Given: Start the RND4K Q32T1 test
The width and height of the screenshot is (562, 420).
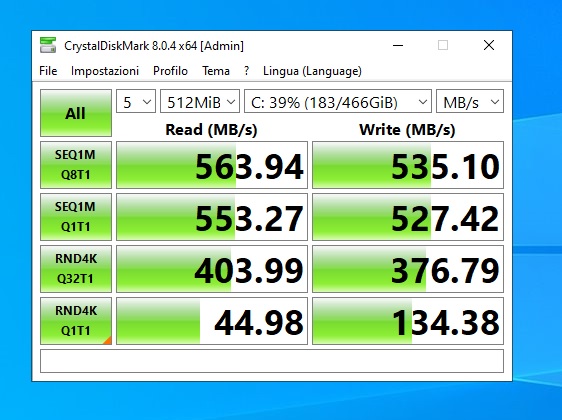Looking at the screenshot, I should click(x=76, y=269).
